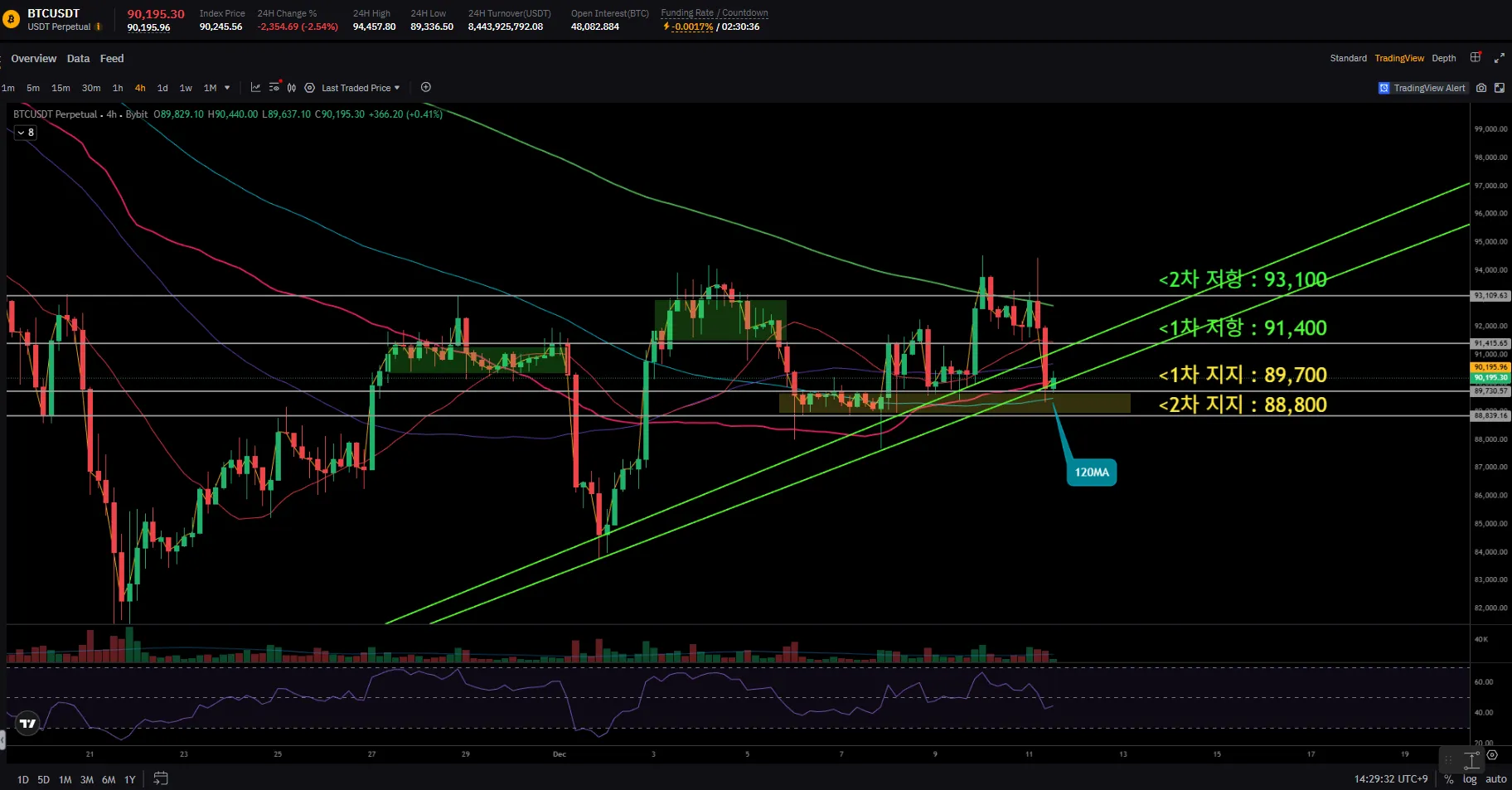Select the 6M date range
This screenshot has height=790, width=1512.
(x=109, y=779)
